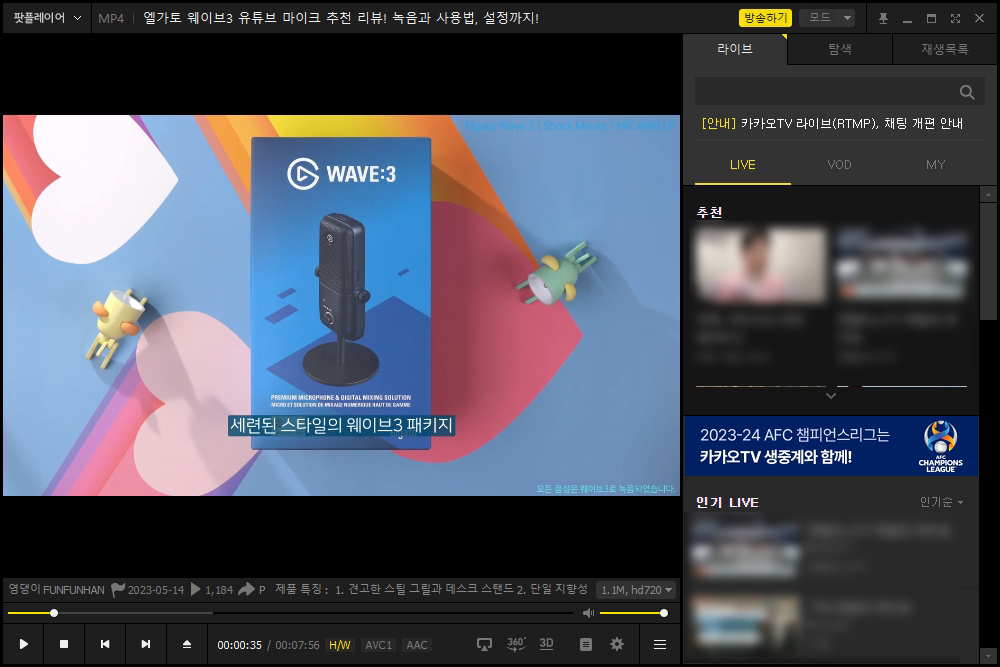Click the AVC1 video codec badge
This screenshot has width=1000, height=667.
(x=378, y=645)
